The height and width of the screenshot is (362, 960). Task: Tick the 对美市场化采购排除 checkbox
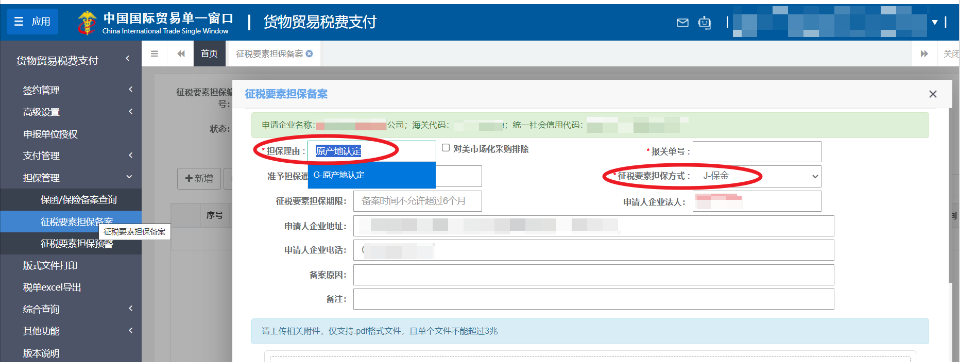tap(446, 148)
